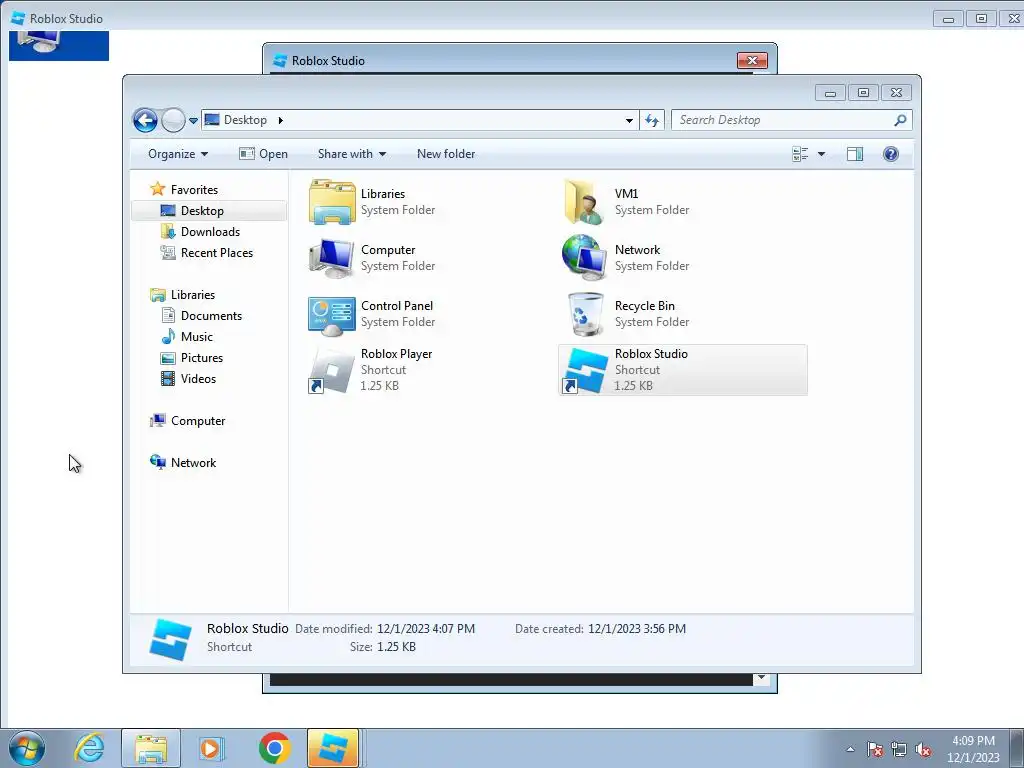The height and width of the screenshot is (768, 1024).
Task: Toggle the preview pane button
Action: tap(855, 154)
